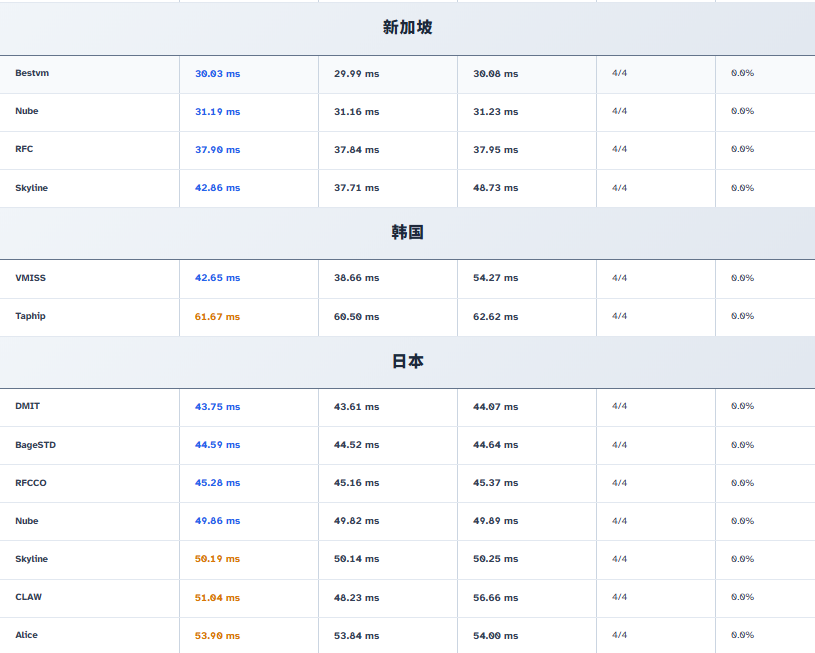
Task: Click the 31.16 ms minimum latency value
Action: 356,112
